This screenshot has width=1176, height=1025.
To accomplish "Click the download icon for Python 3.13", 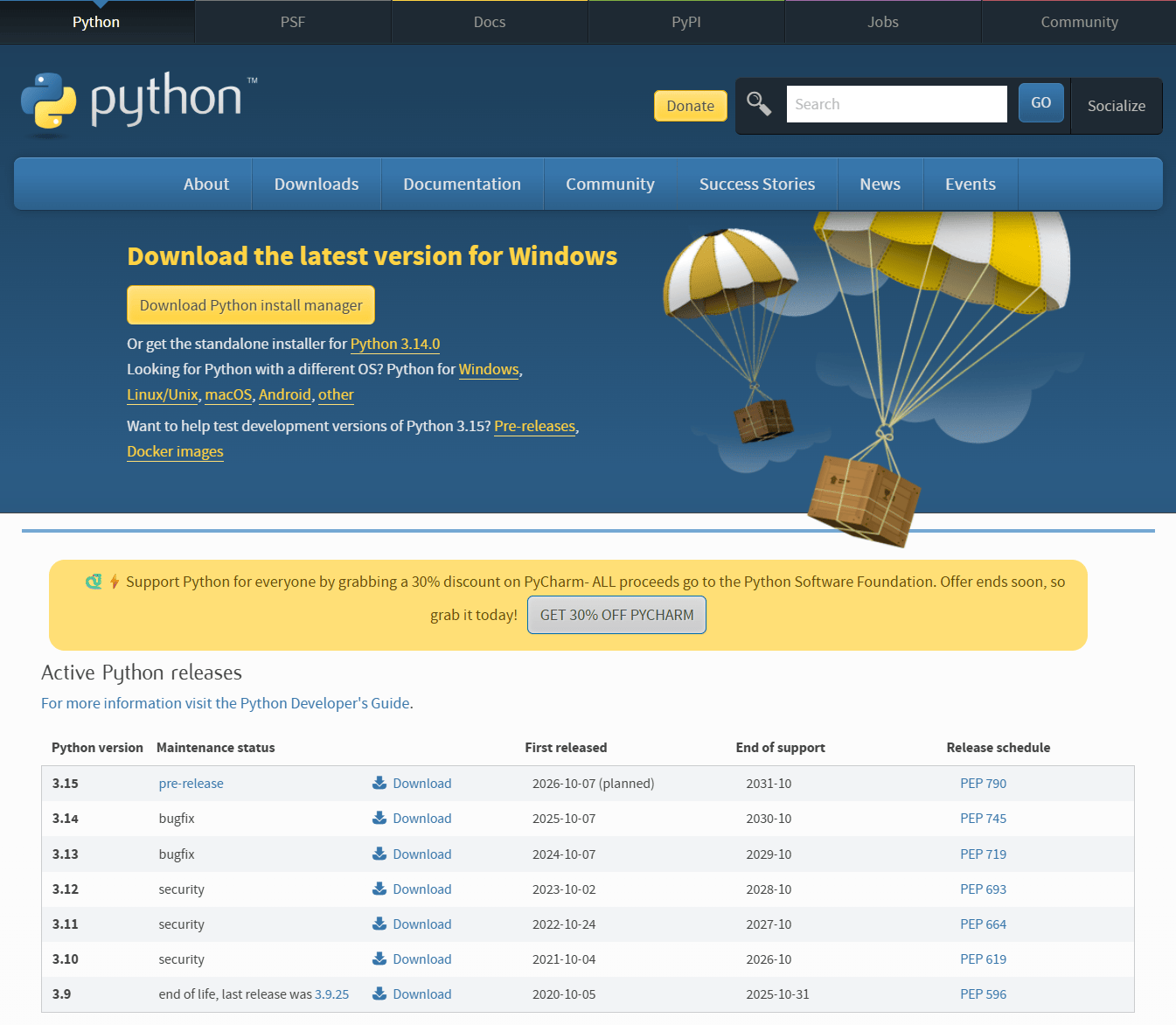I will pyautogui.click(x=379, y=854).
